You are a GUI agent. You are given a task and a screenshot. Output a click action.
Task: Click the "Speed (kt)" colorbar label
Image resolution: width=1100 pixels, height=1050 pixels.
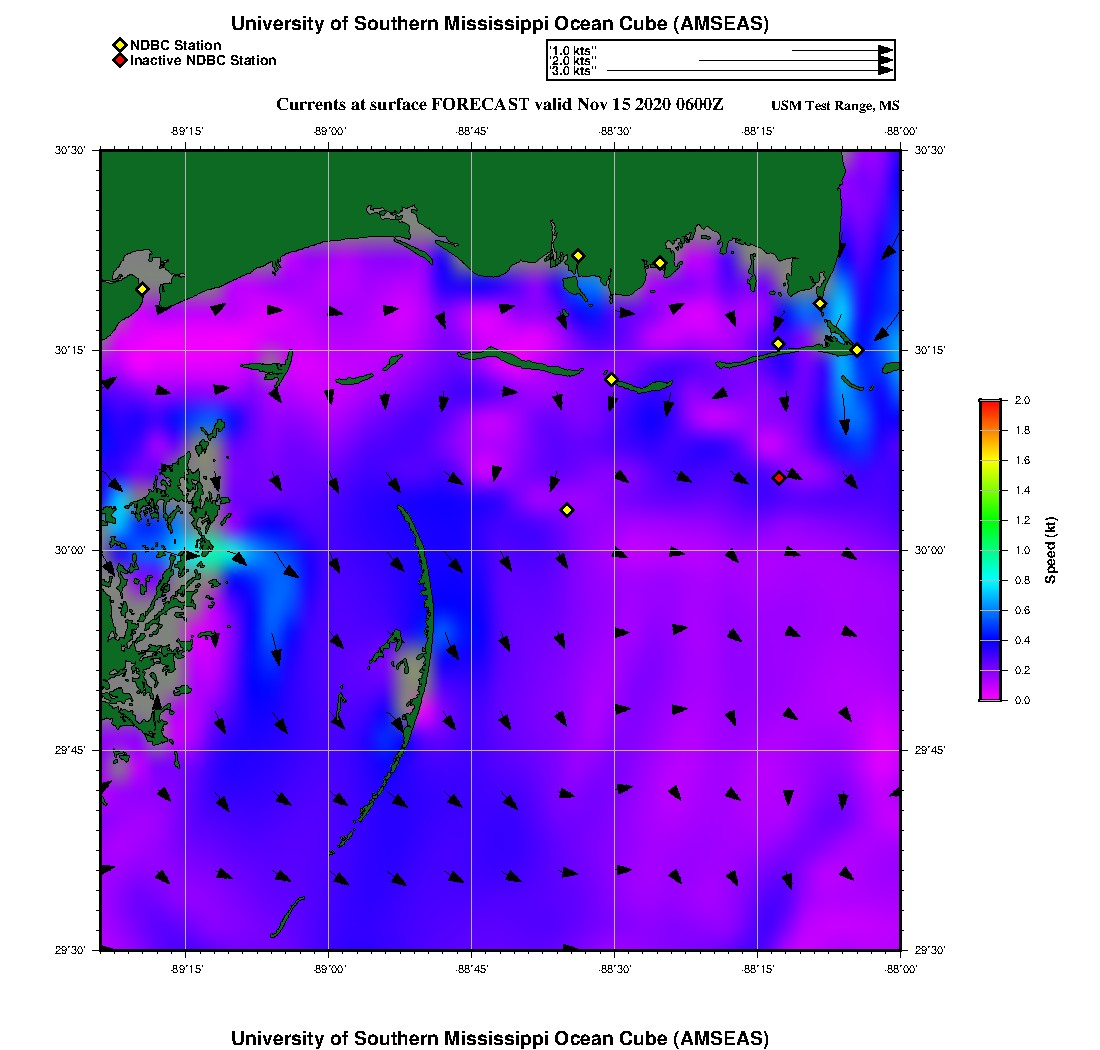[1050, 550]
